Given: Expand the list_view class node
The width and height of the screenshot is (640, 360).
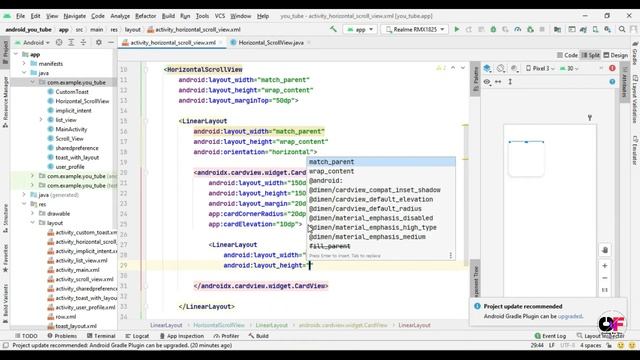Looking at the screenshot, I should 41,120.
